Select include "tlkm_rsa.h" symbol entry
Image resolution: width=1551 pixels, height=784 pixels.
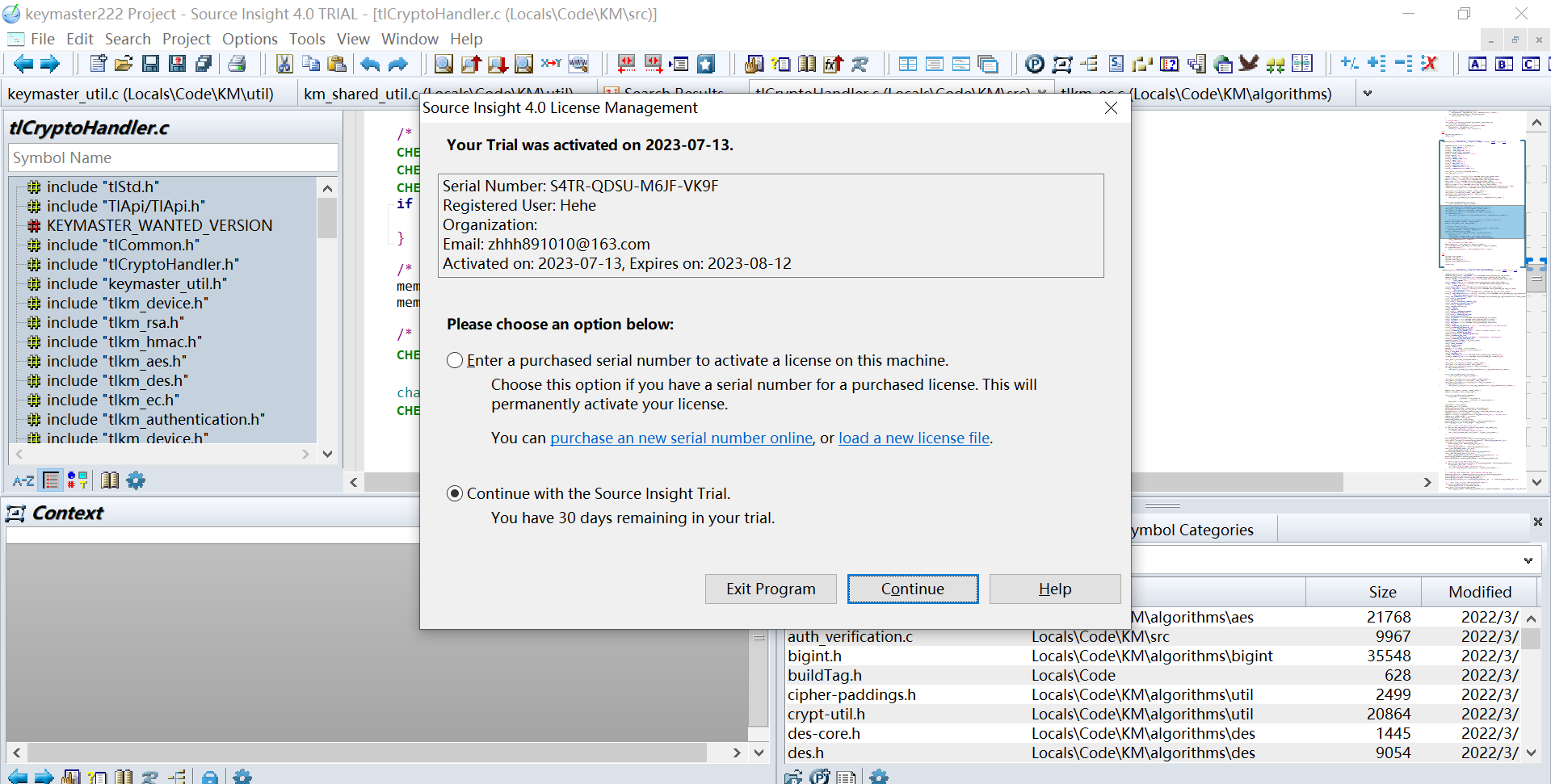(x=116, y=322)
